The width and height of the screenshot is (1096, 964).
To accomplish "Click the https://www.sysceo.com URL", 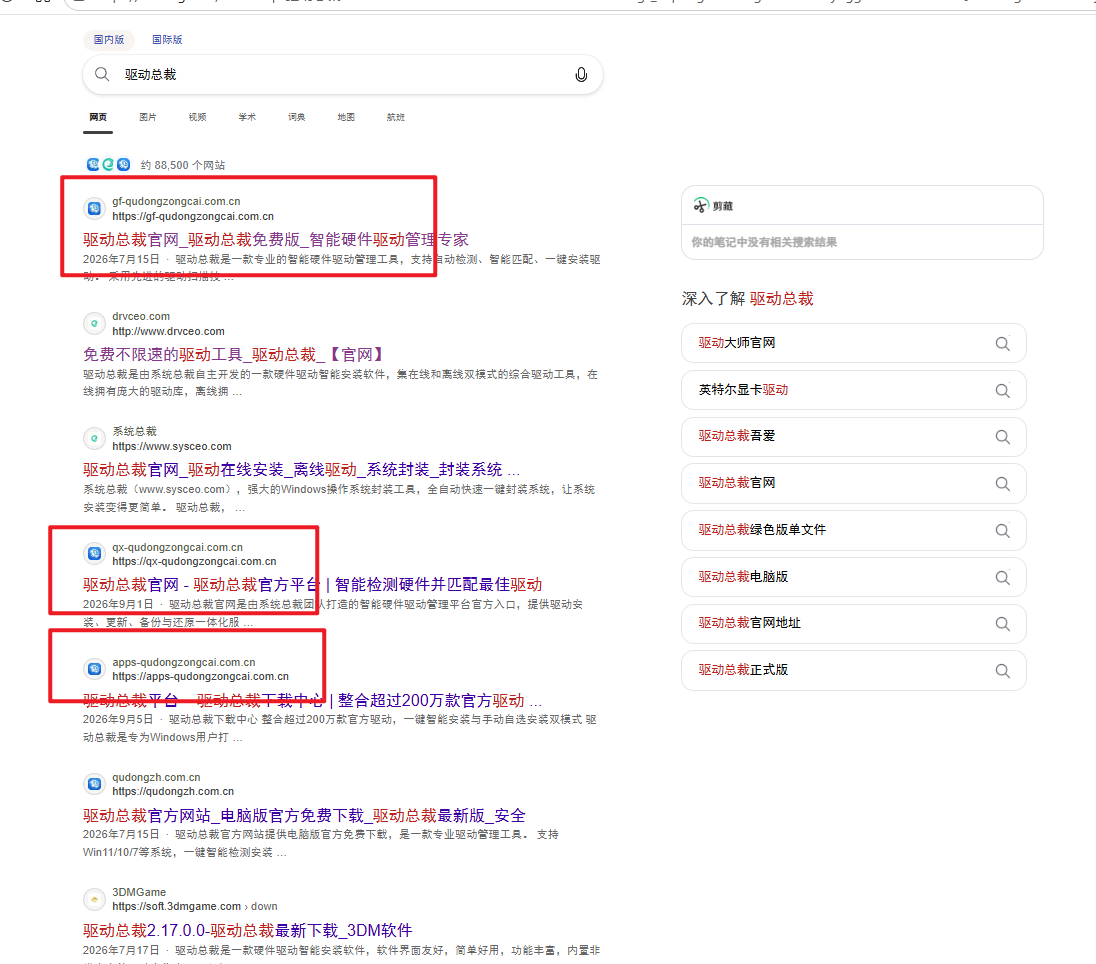I will (x=172, y=446).
